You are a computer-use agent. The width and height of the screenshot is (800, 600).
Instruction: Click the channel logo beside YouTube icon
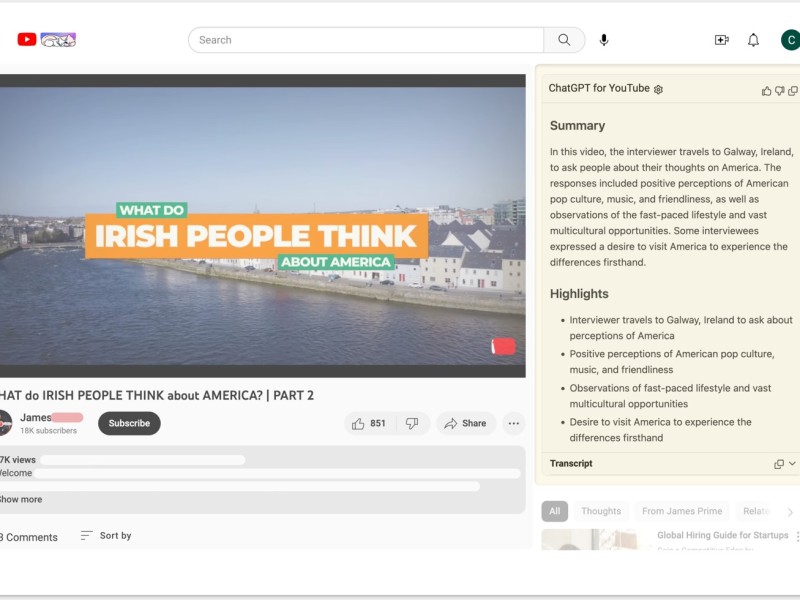tap(58, 40)
